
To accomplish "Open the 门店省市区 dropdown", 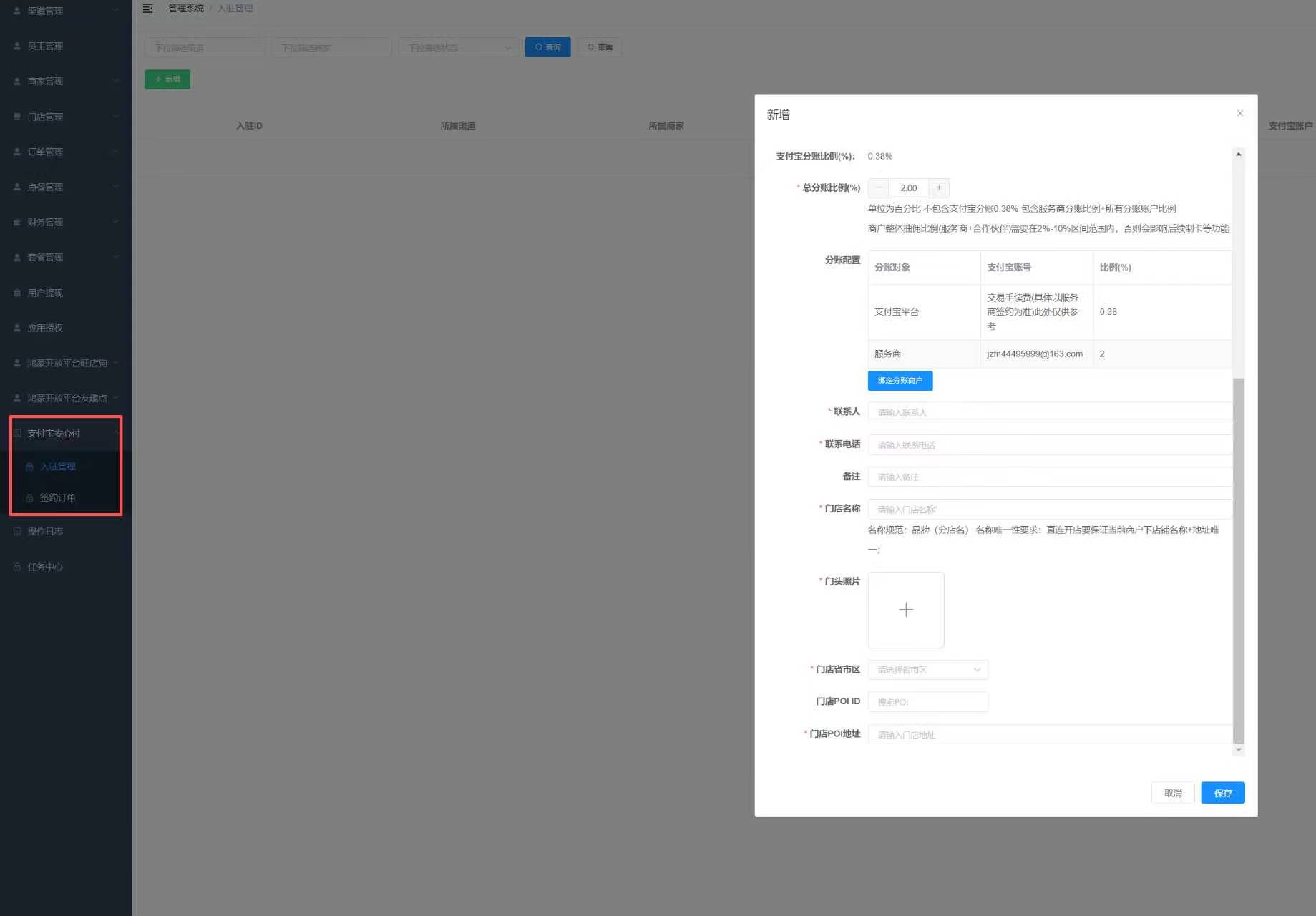I will (928, 670).
